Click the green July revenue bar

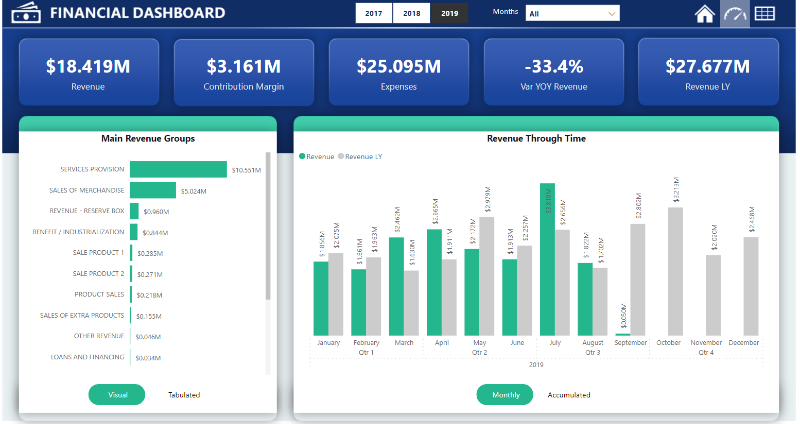click(x=547, y=259)
